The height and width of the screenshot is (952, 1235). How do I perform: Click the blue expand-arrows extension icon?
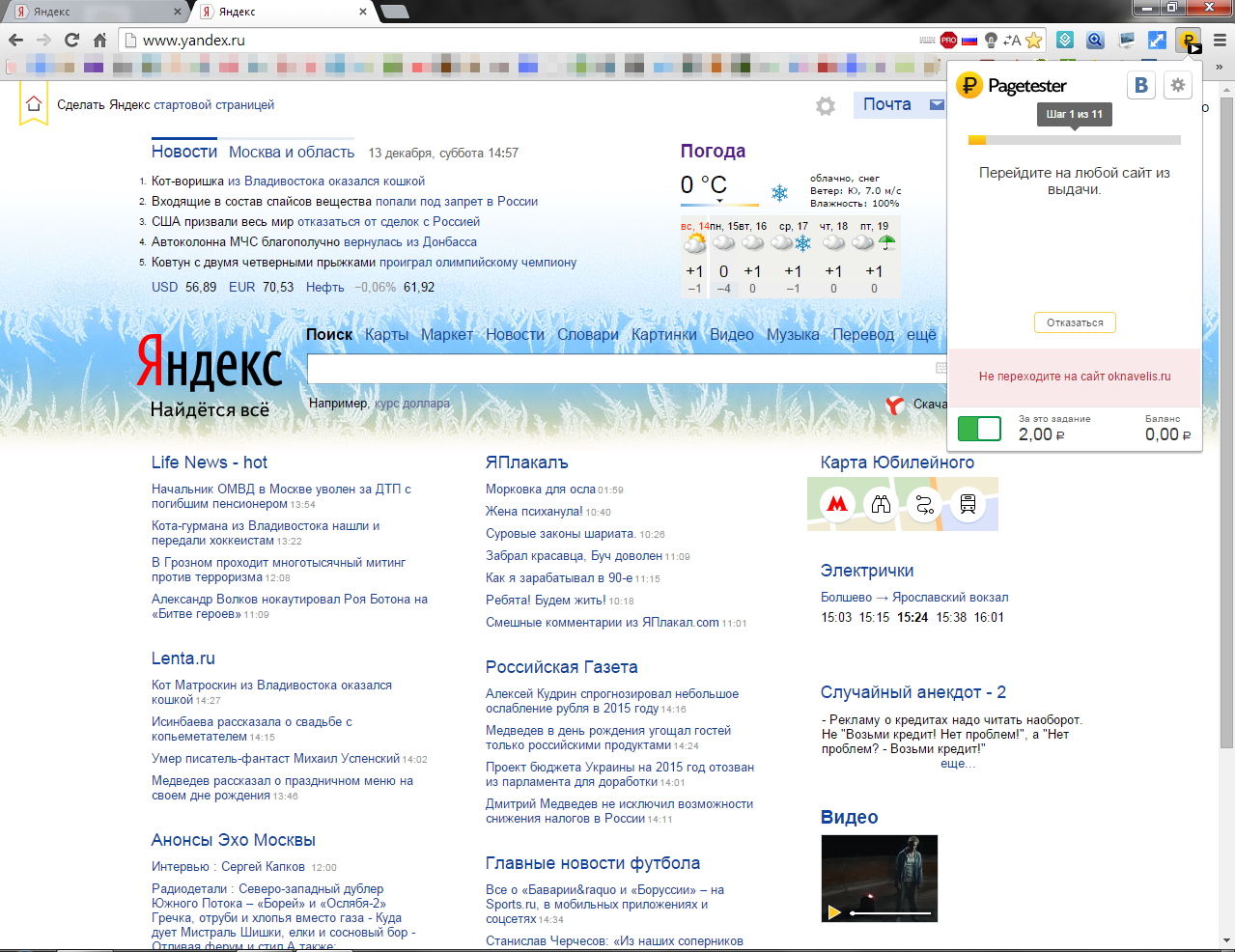coord(1157,40)
